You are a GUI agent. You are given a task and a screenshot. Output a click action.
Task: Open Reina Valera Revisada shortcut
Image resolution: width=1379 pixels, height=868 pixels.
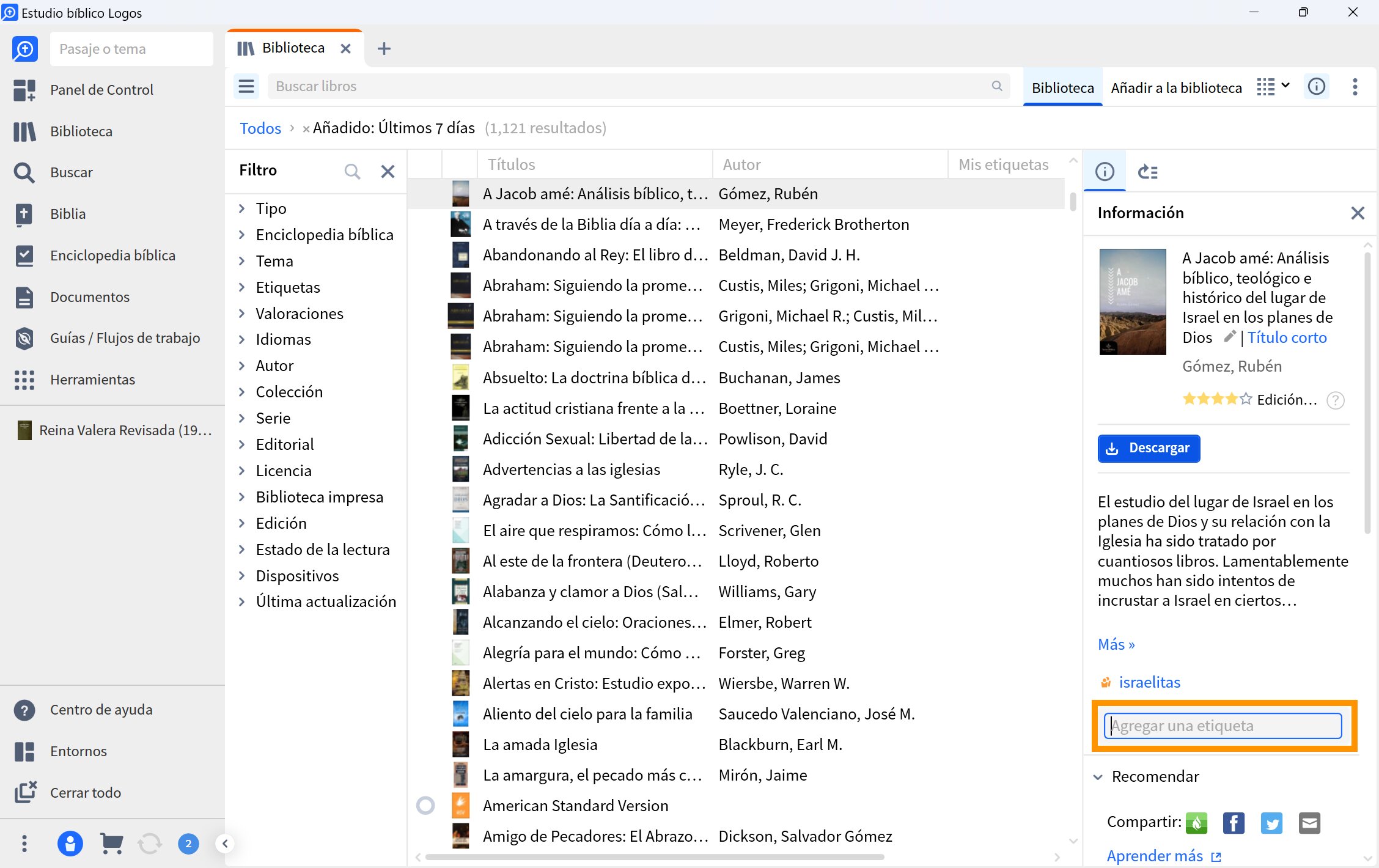pos(115,430)
